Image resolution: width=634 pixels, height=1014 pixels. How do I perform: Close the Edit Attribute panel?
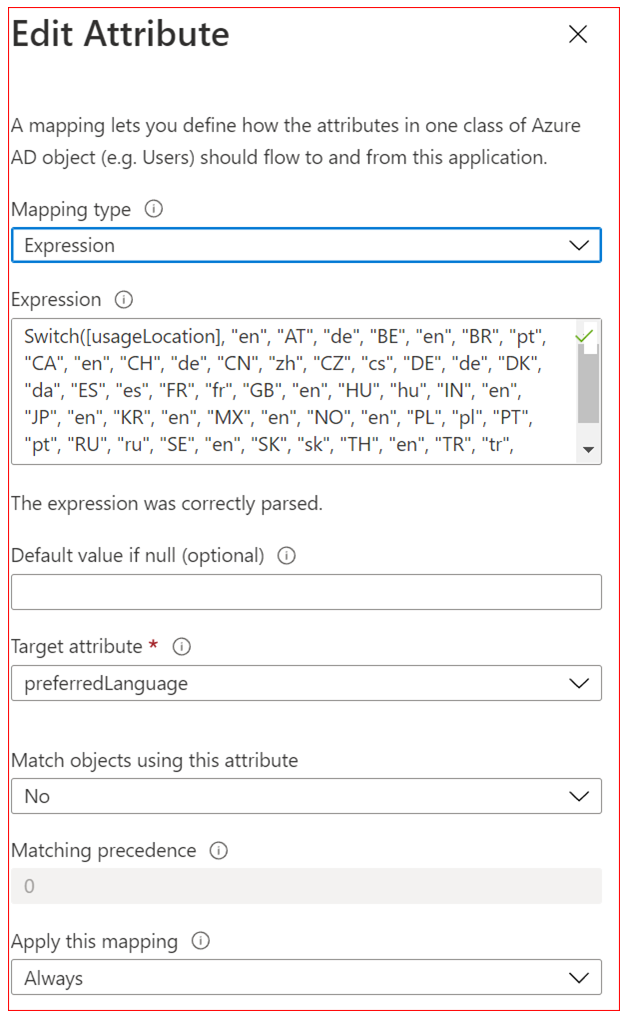point(578,34)
